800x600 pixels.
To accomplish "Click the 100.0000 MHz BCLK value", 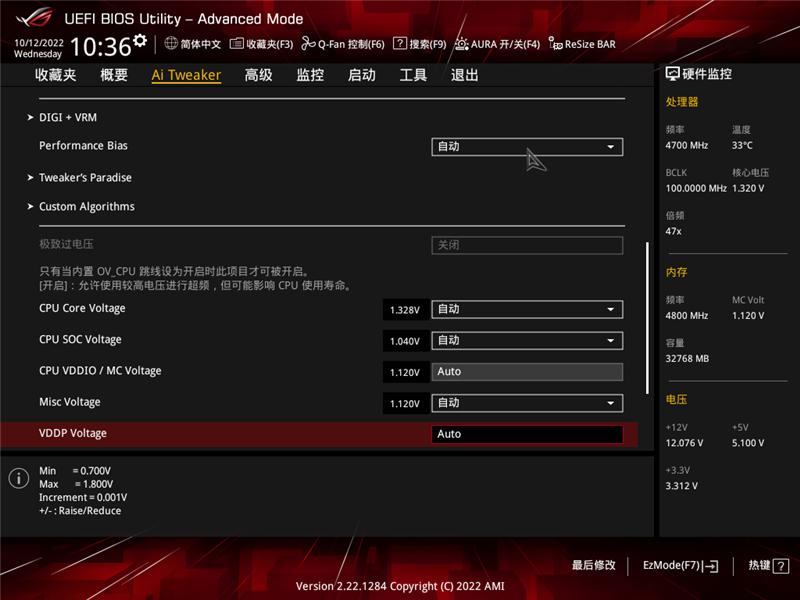I will [x=696, y=188].
